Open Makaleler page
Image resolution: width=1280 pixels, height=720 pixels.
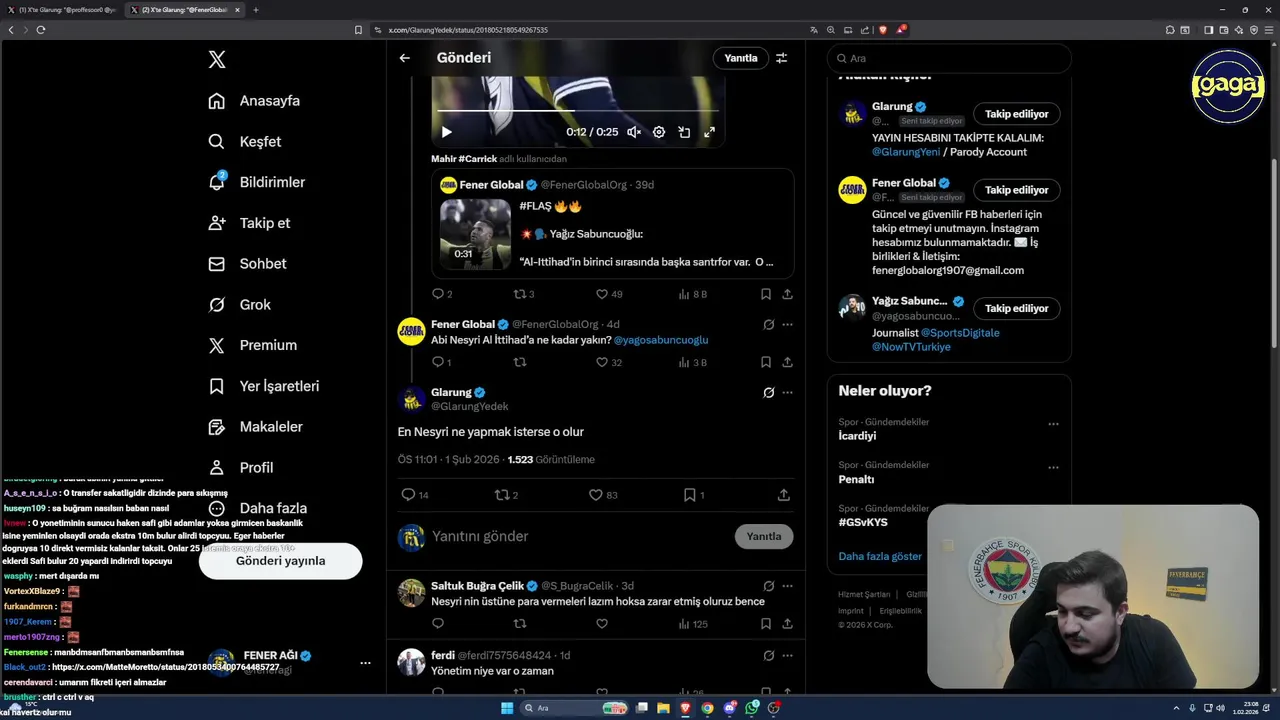tap(255, 427)
